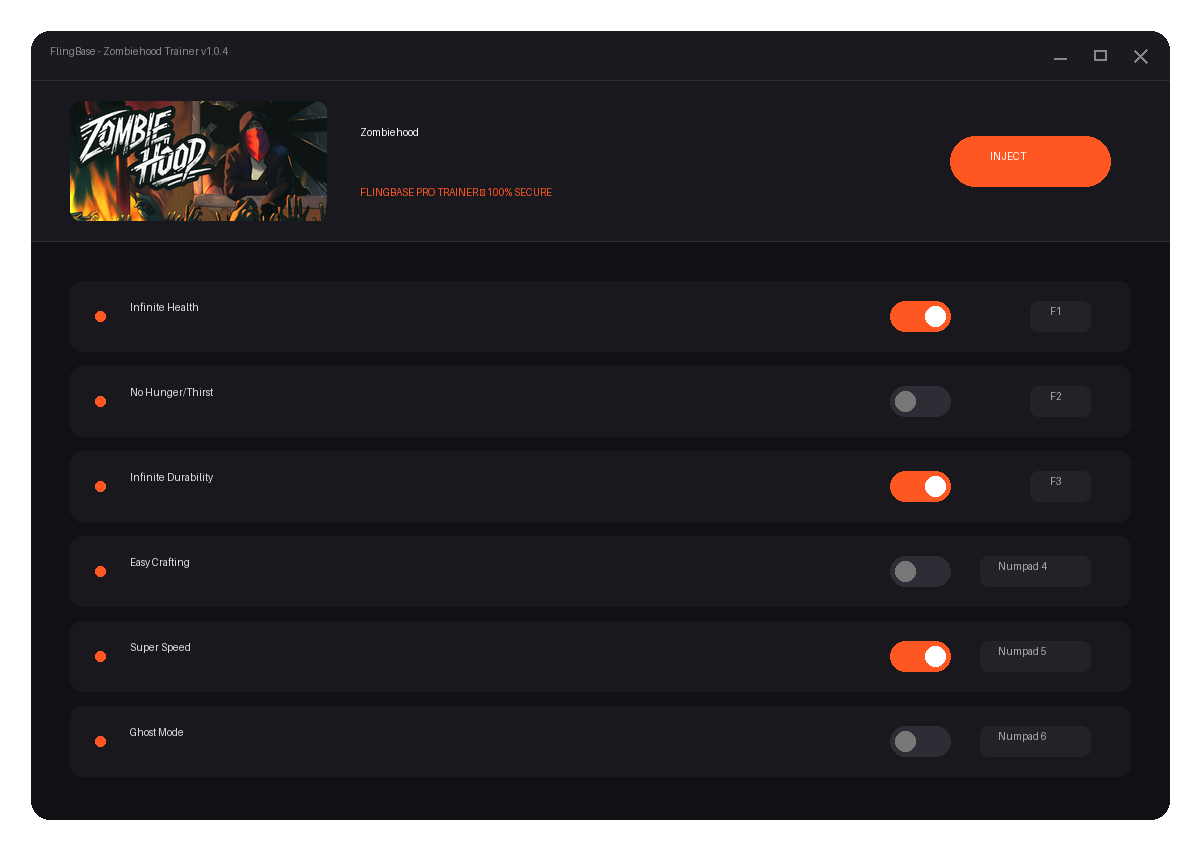Screen dimensions: 1200x850
Task: Click the indicator dot for Easy Crafting
Action: pos(100,571)
